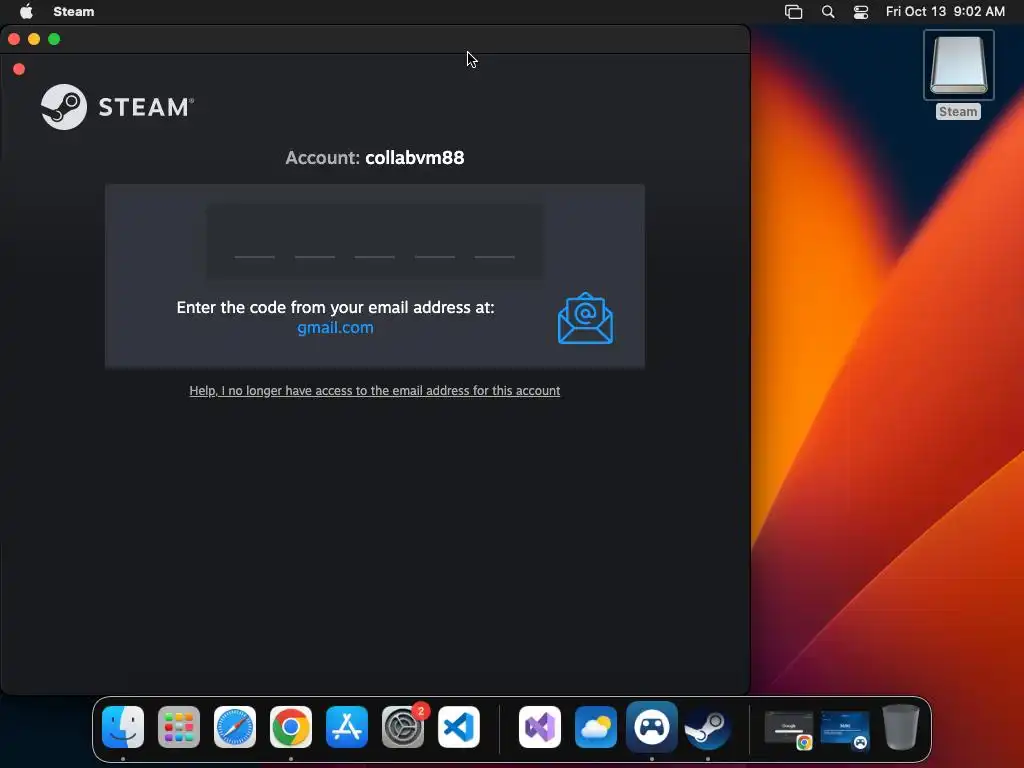Click the small red dot below title bar
This screenshot has height=768, width=1024.
(19, 69)
